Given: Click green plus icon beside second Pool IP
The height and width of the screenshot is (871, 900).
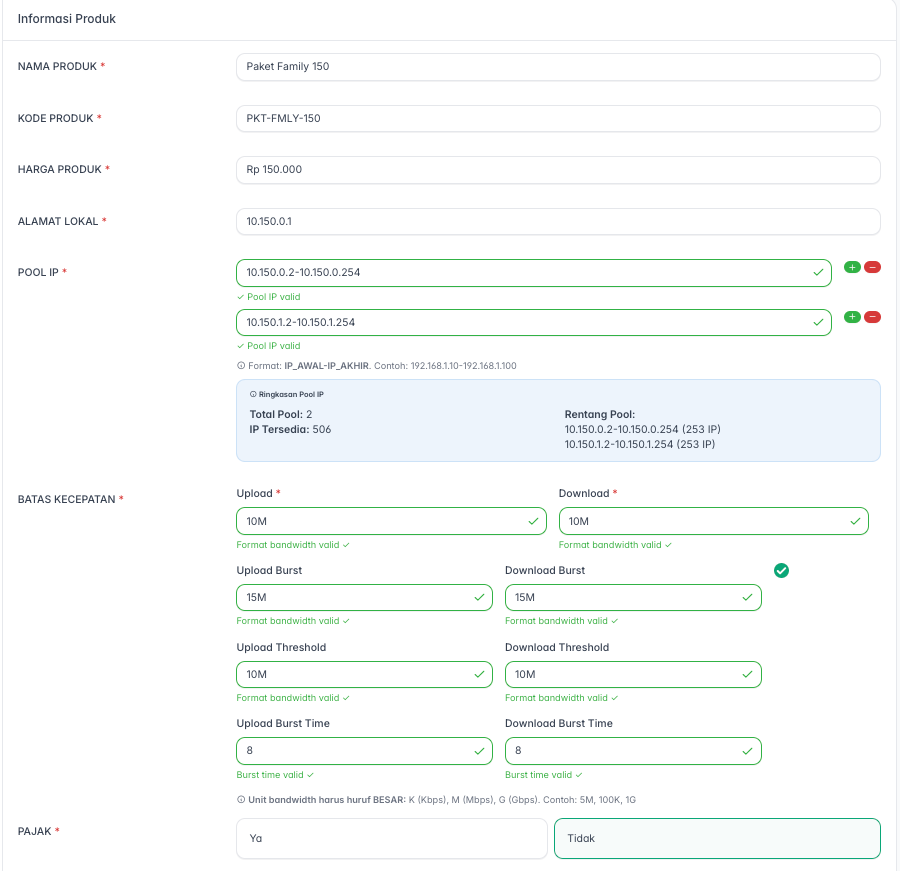Looking at the screenshot, I should (852, 317).
